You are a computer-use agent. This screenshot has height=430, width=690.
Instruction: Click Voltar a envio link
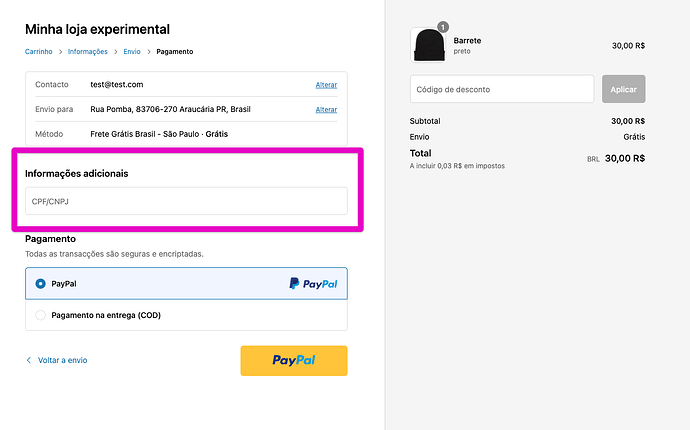click(x=62, y=360)
